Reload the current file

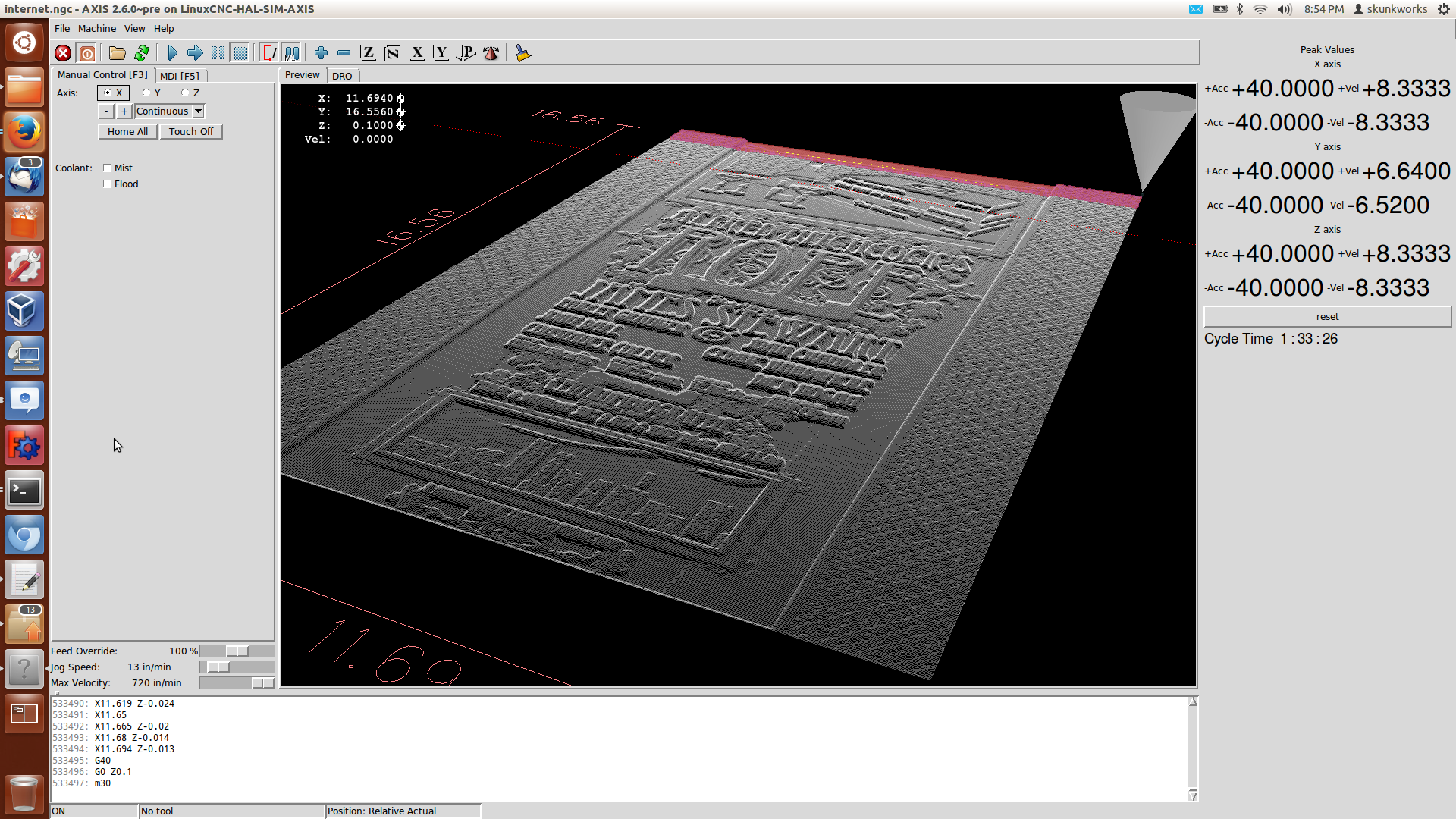click(141, 53)
